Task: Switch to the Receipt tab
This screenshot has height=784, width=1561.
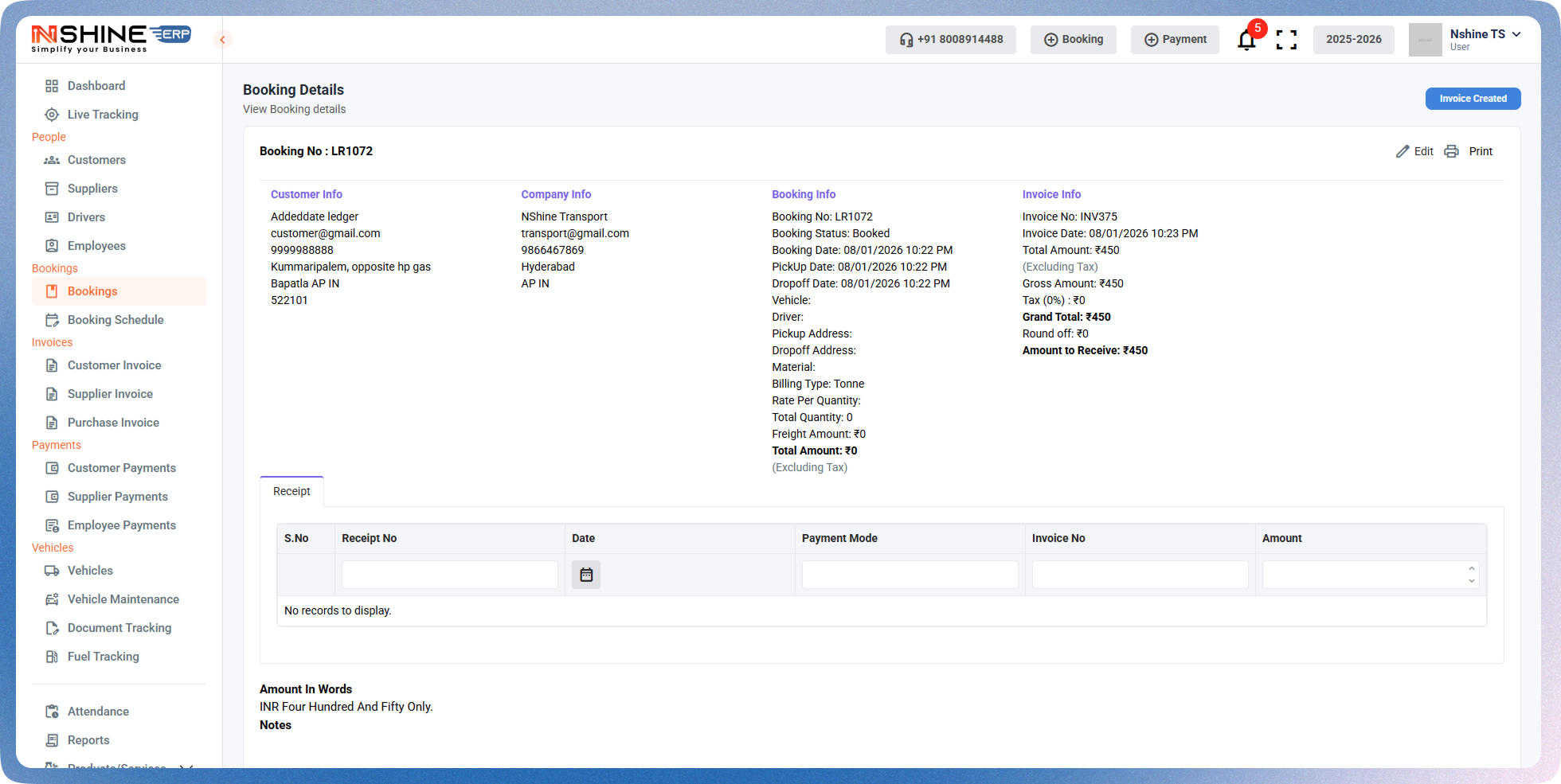Action: pyautogui.click(x=291, y=491)
